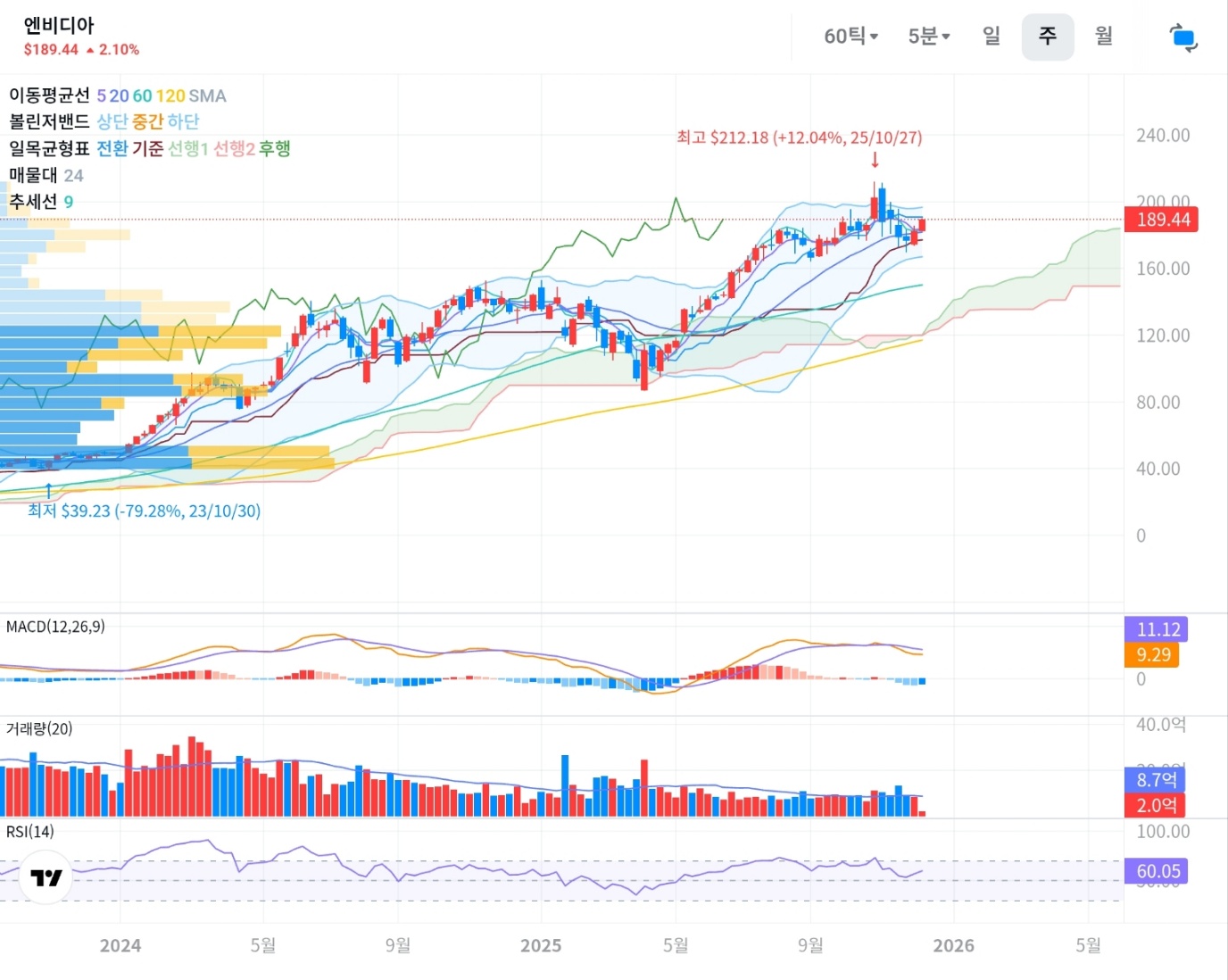This screenshot has width=1228, height=980.
Task: Click the 매물대 24 indicator label
Action: (x=46, y=176)
